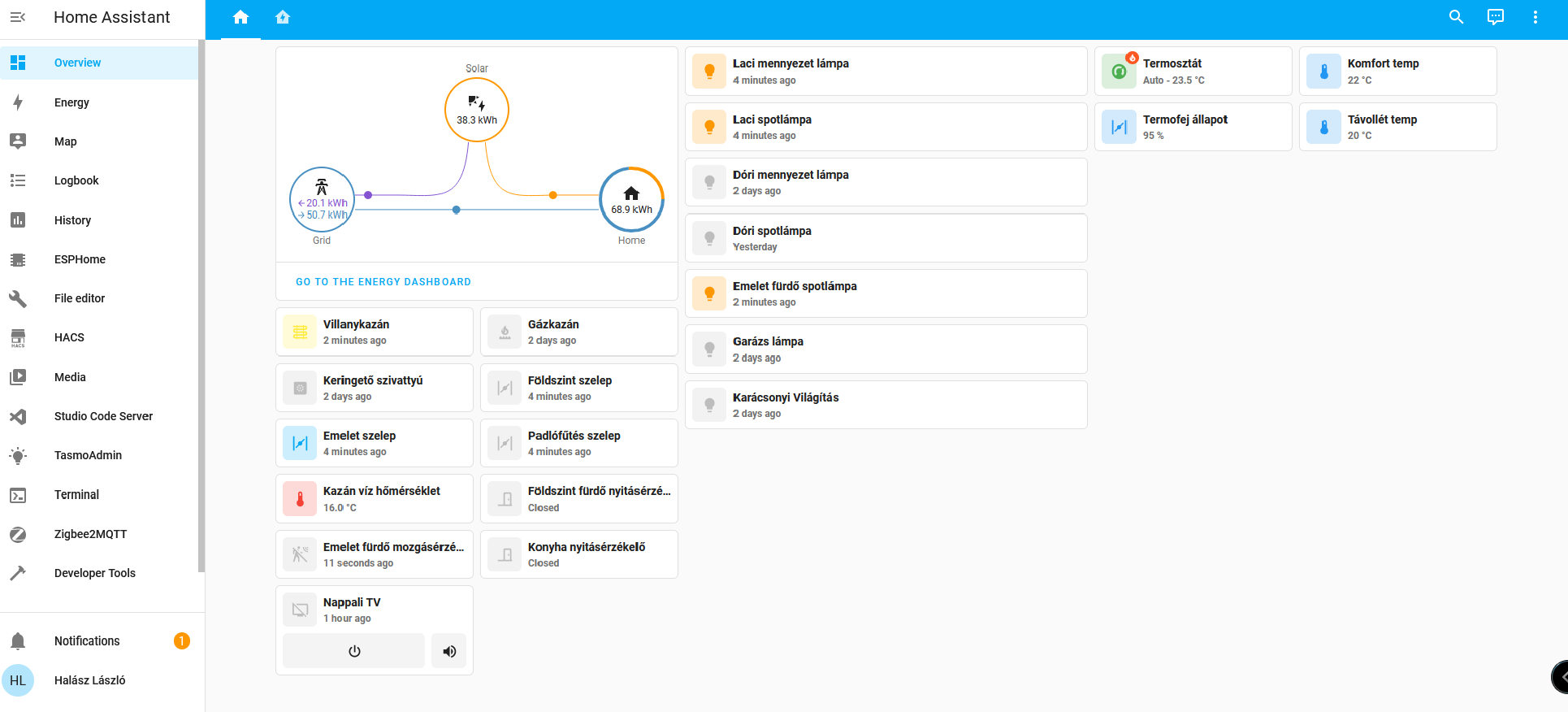Toggle the Karácsonyi Világítás bulb icon
This screenshot has height=712, width=1568.
[x=709, y=405]
